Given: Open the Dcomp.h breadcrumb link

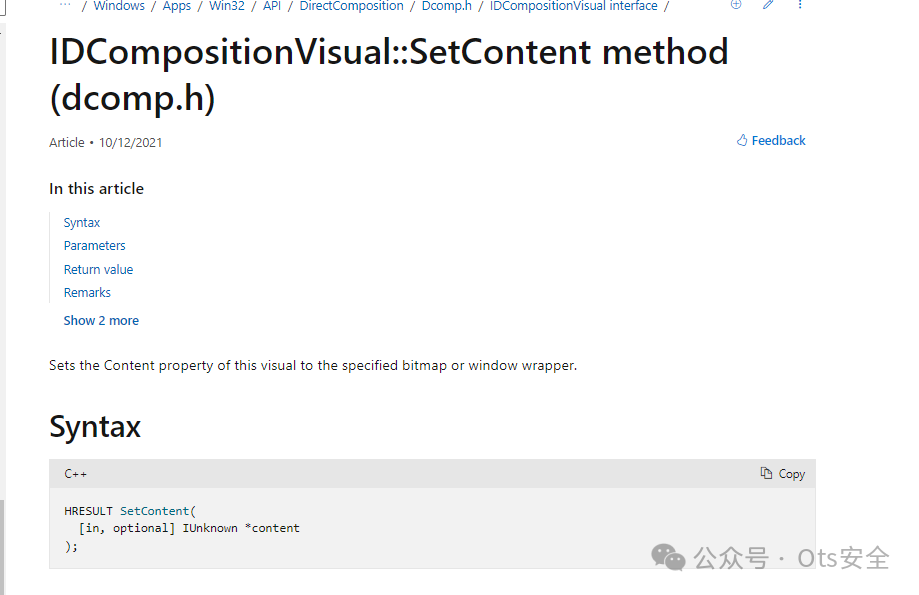Looking at the screenshot, I should [x=446, y=6].
